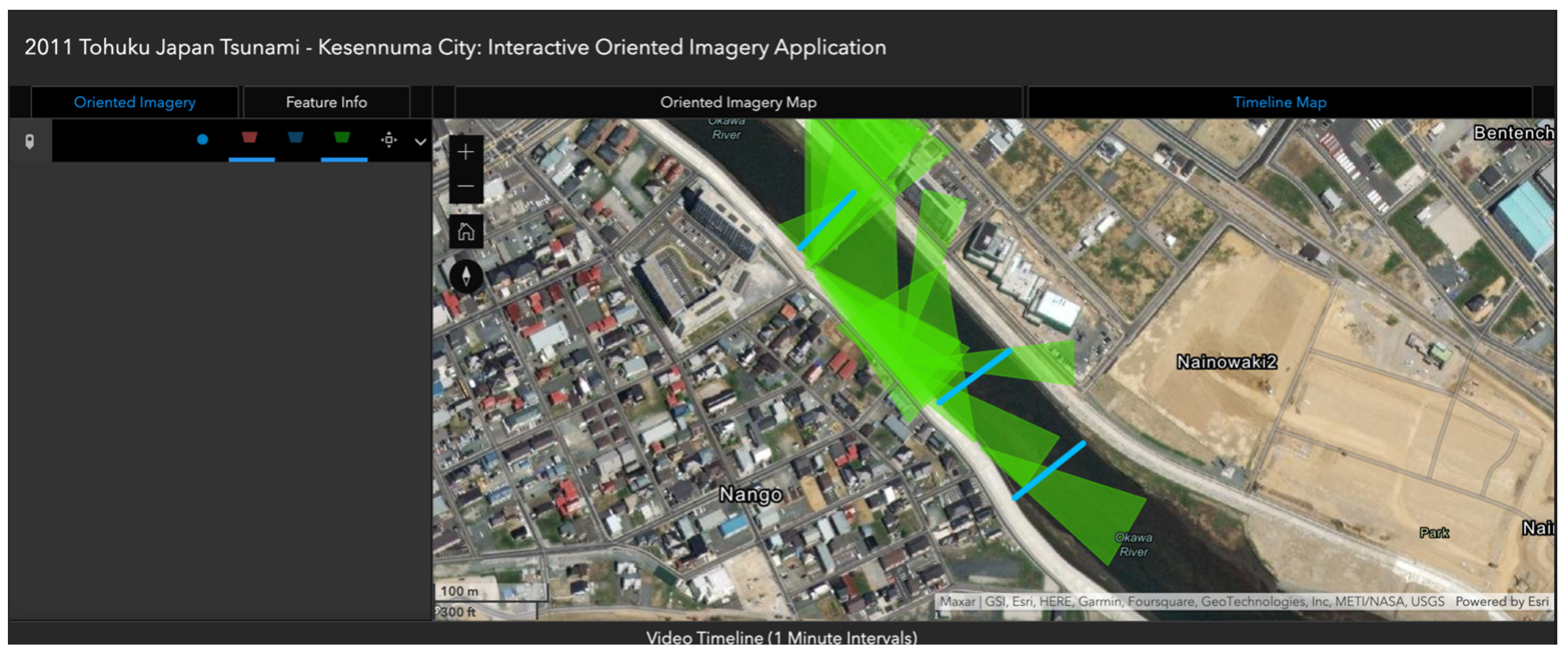1568x653 pixels.
Task: Toggle the green footprint coverage button
Action: pos(342,137)
